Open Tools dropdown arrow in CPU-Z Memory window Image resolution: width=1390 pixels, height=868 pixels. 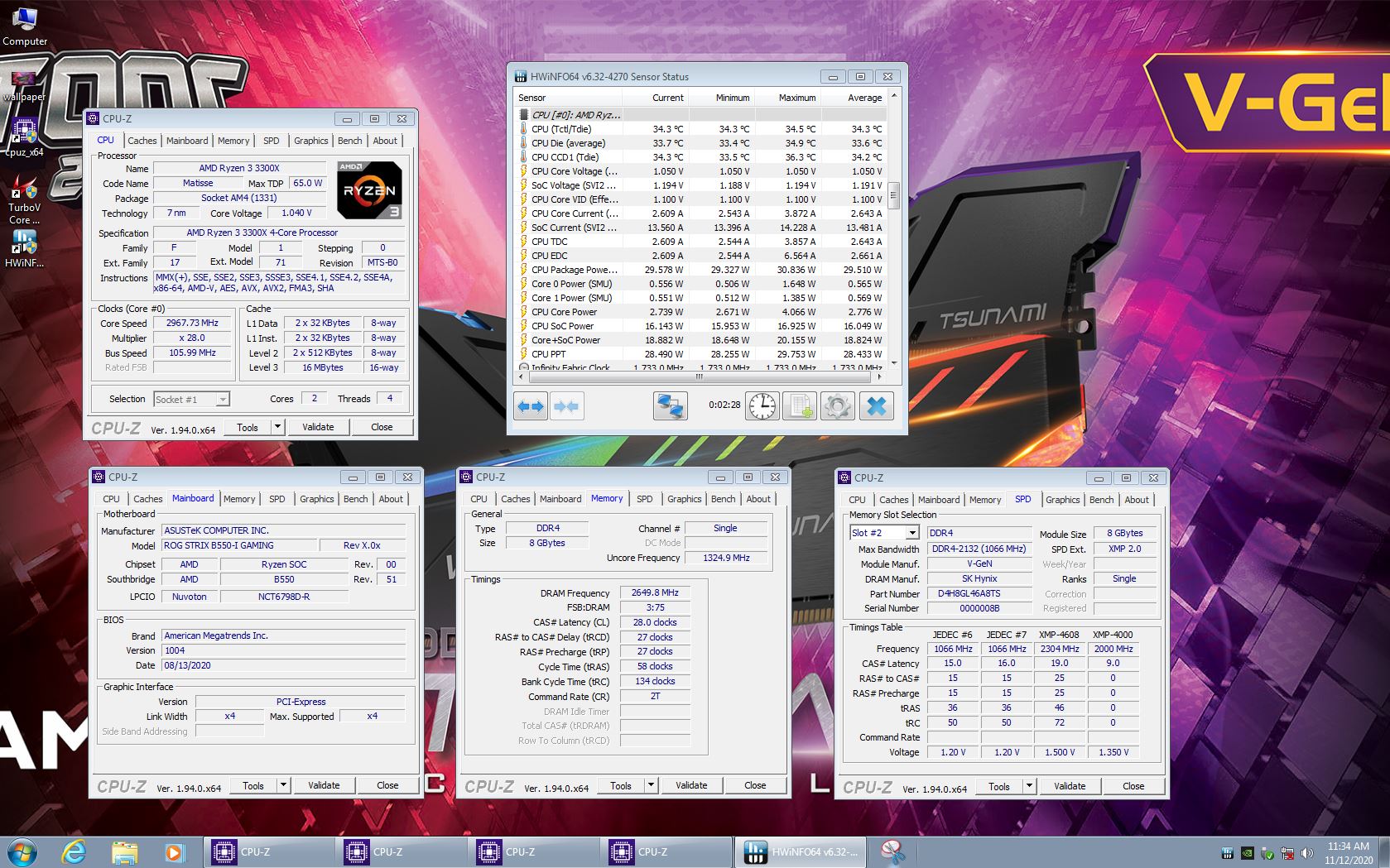652,785
